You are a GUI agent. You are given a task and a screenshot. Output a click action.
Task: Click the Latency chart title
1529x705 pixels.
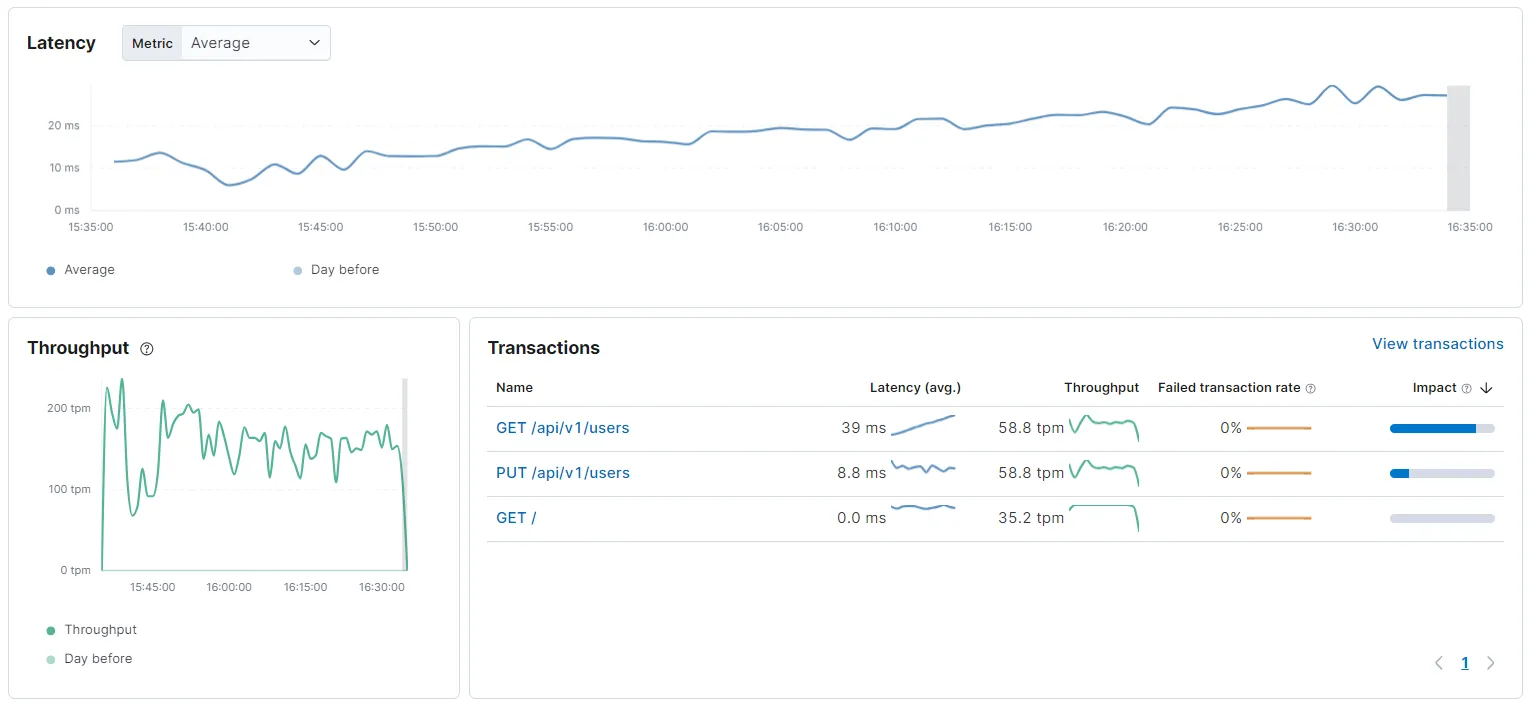tap(61, 43)
